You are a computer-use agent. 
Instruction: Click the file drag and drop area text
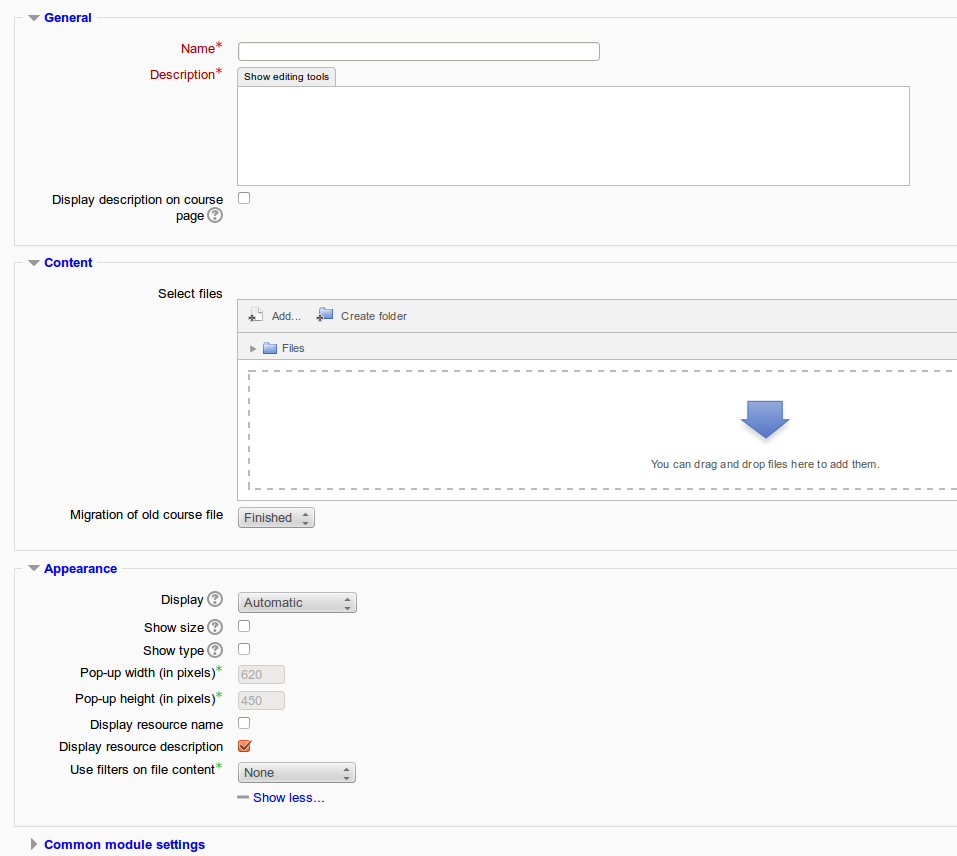[x=765, y=464]
